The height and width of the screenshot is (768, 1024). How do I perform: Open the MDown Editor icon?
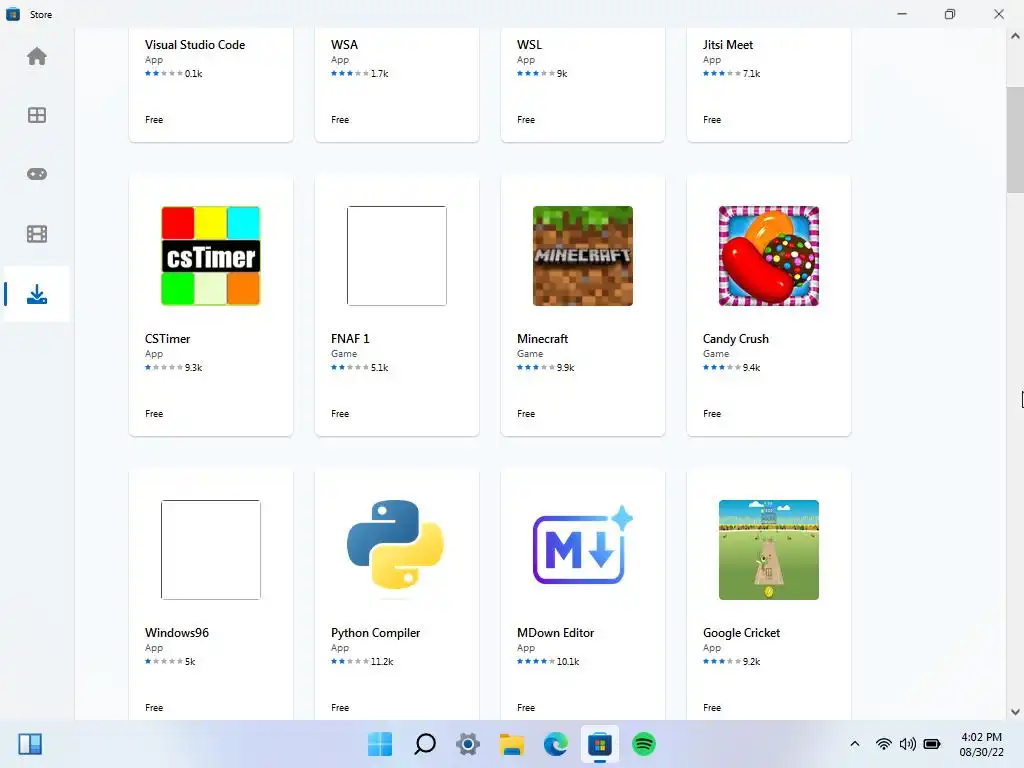pos(583,546)
